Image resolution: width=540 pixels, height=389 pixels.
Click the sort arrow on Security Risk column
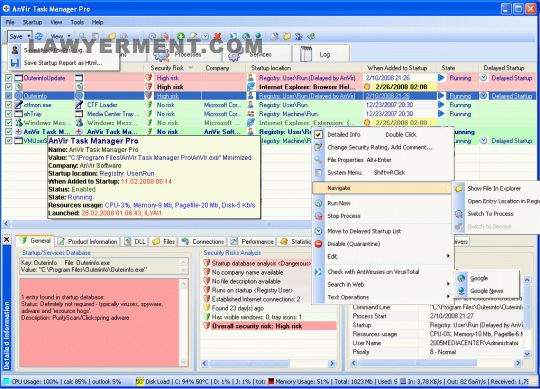click(190, 68)
